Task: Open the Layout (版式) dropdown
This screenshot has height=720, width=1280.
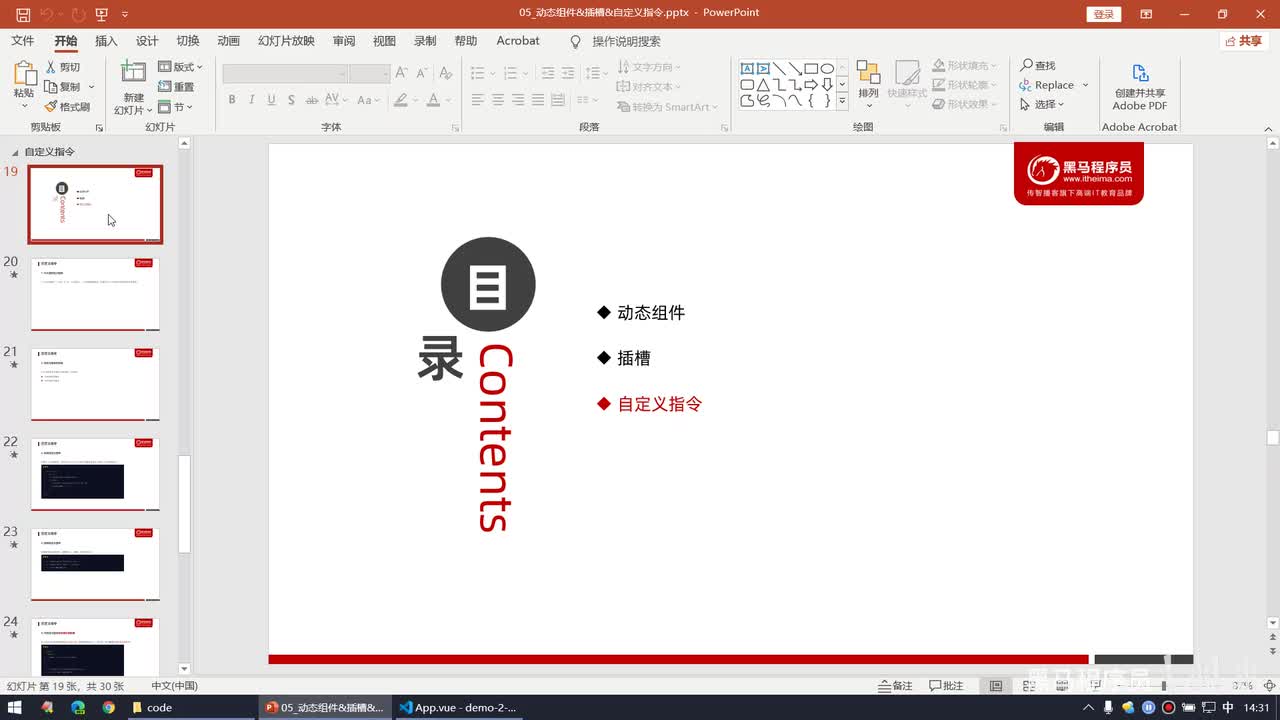Action: click(x=181, y=67)
